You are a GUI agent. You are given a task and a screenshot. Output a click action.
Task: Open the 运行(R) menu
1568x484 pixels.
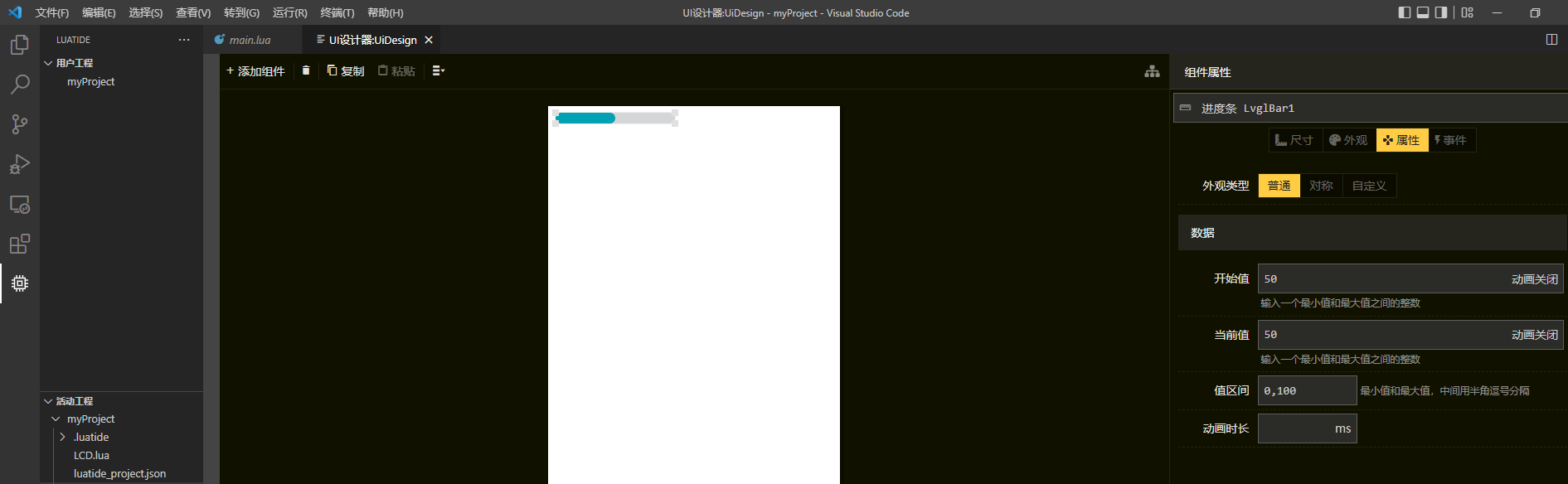[290, 12]
